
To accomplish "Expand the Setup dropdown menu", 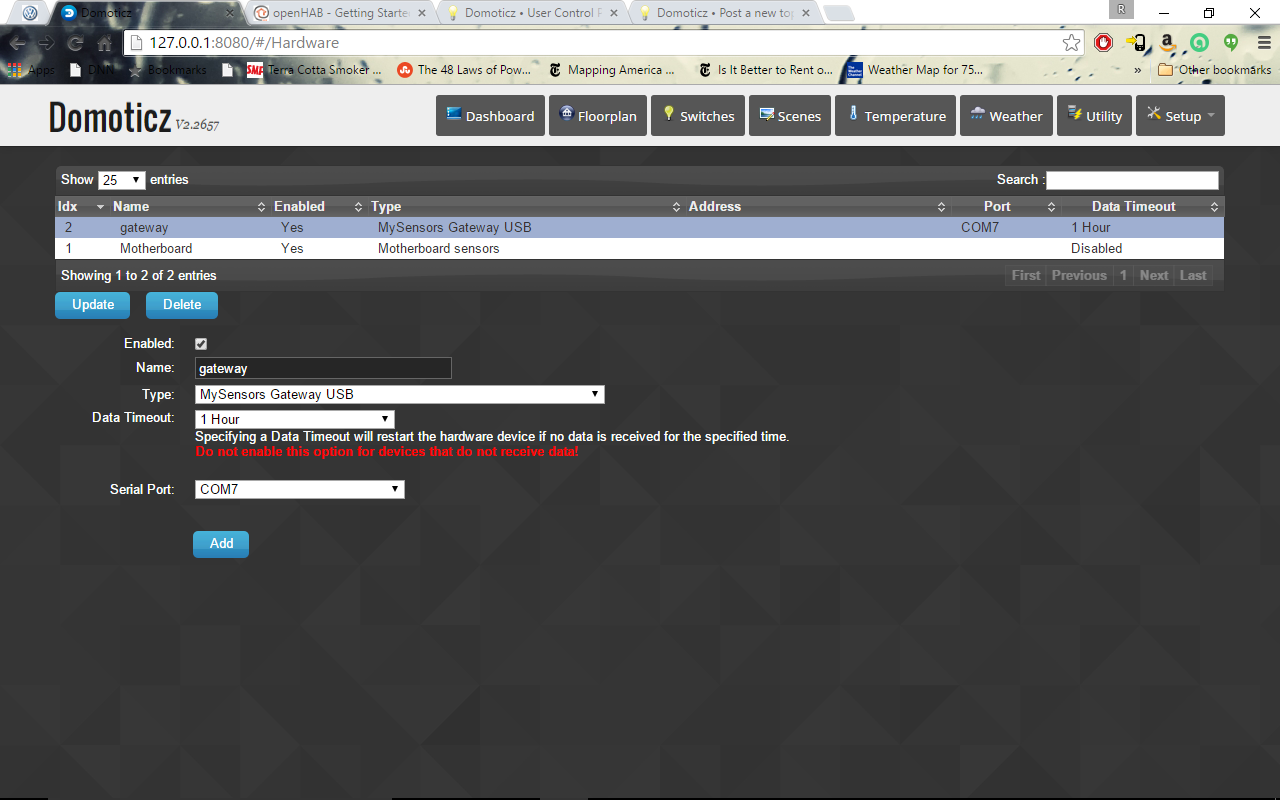I will coord(1180,116).
